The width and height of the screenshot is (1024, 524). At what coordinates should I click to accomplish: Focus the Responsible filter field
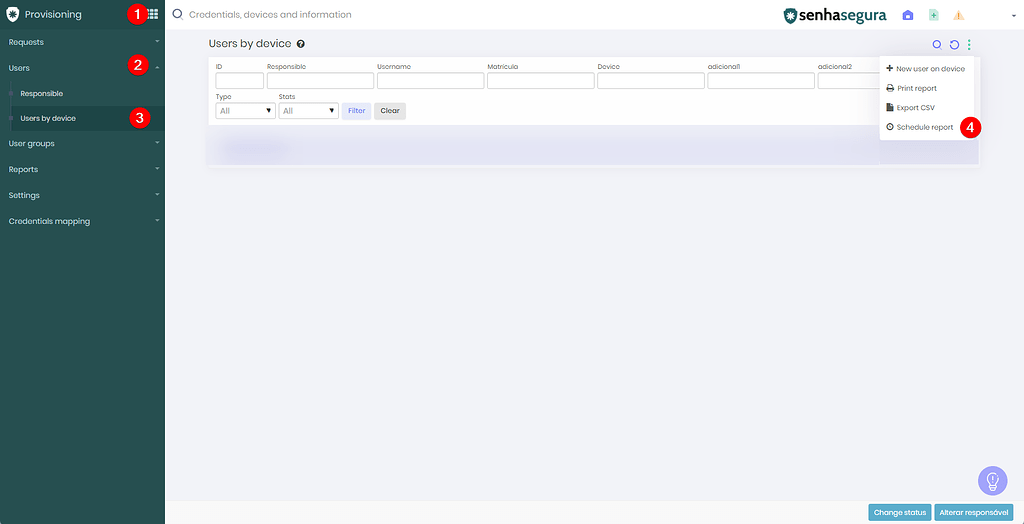tap(321, 80)
